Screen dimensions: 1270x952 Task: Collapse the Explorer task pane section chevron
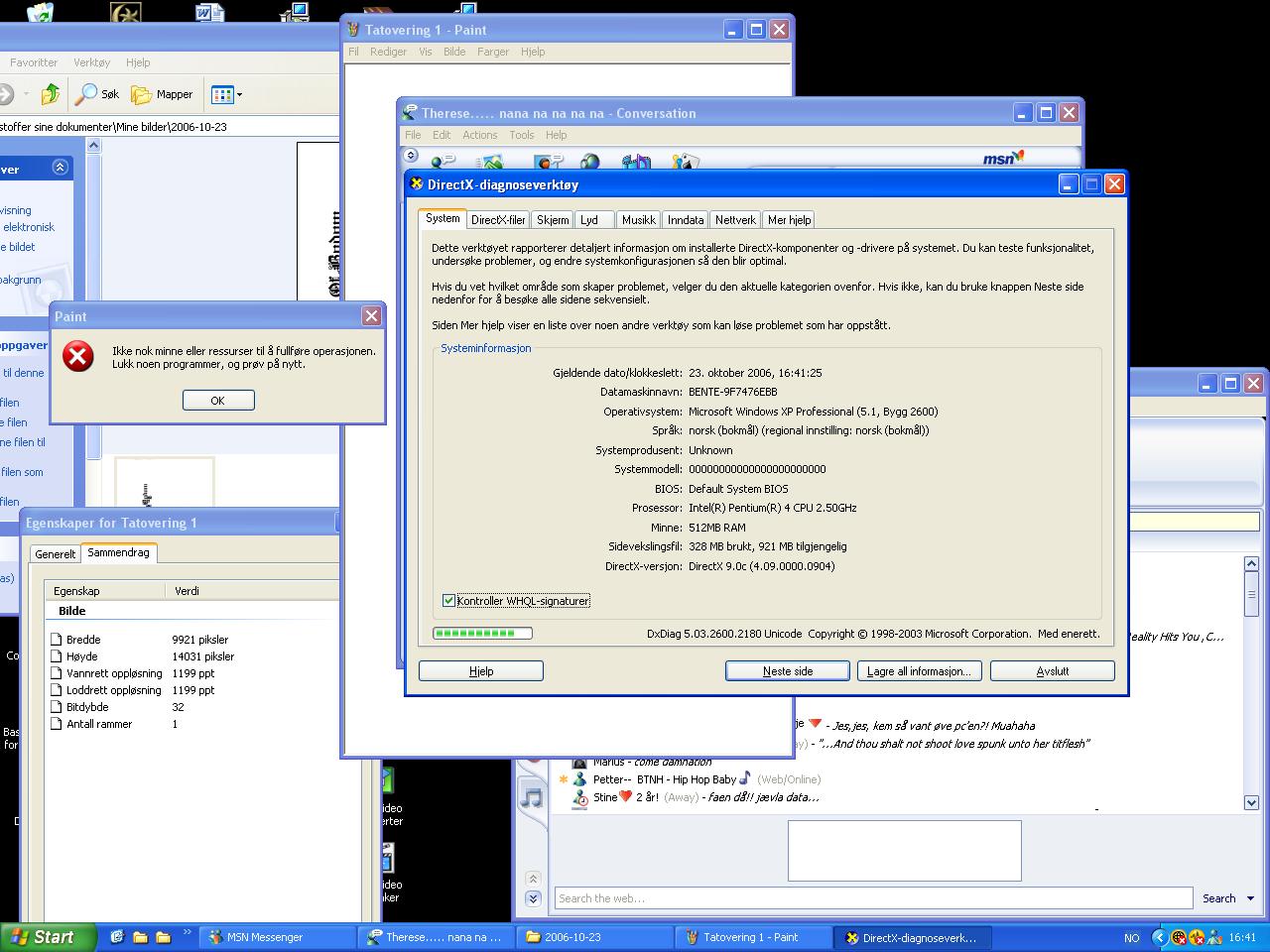[x=60, y=168]
